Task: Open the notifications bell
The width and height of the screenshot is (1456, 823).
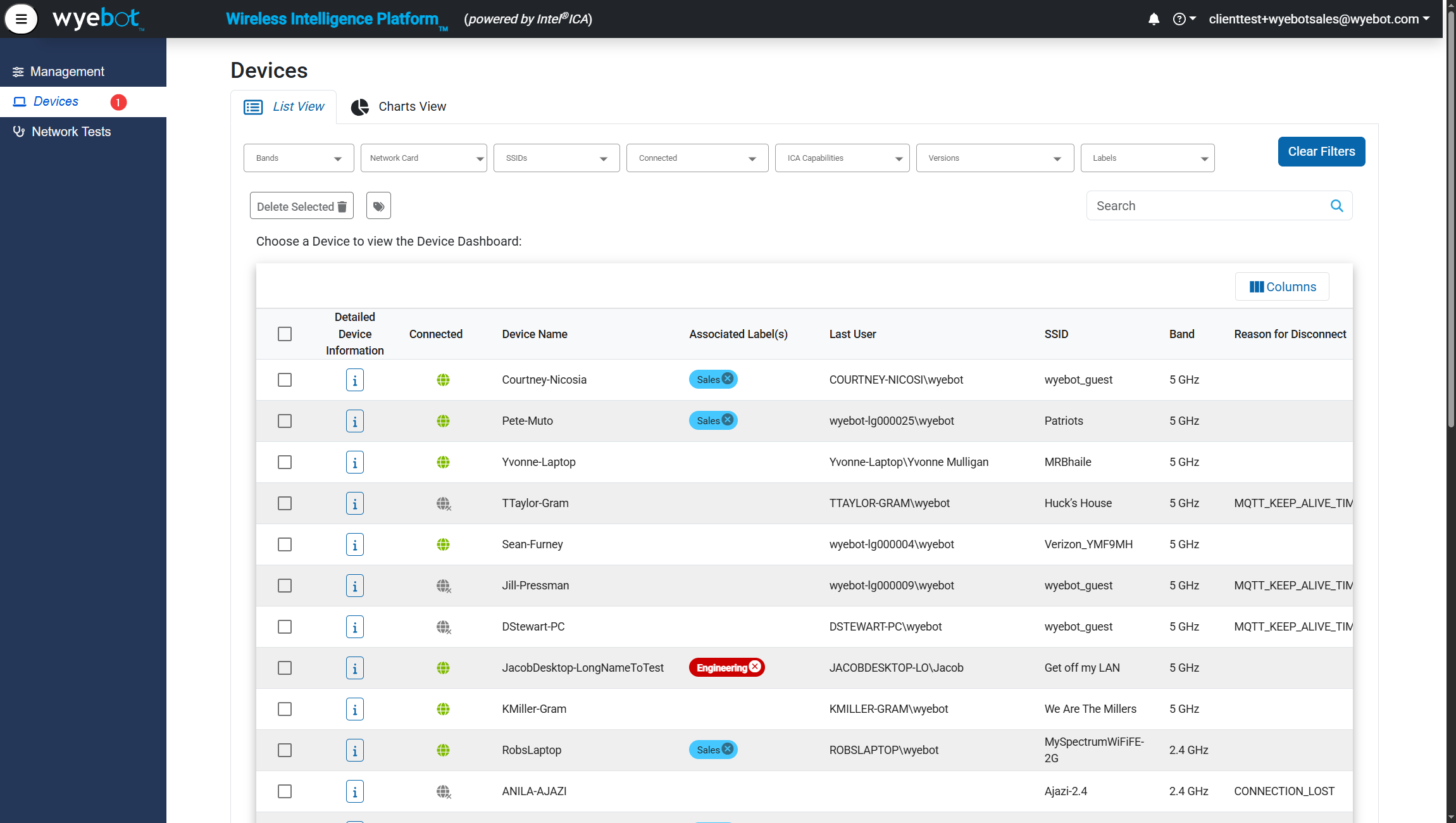Action: pos(1154,19)
